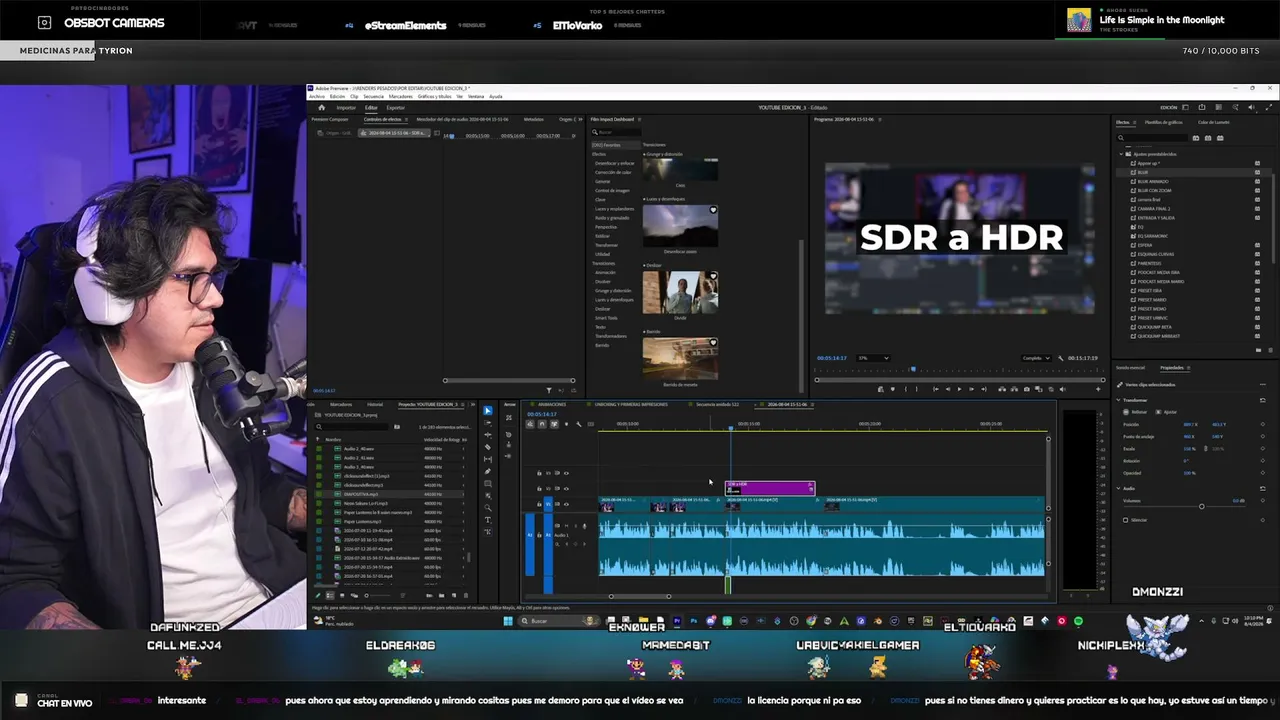Reset the Transformar properties
The width and height of the screenshot is (1280, 720).
tap(1262, 400)
